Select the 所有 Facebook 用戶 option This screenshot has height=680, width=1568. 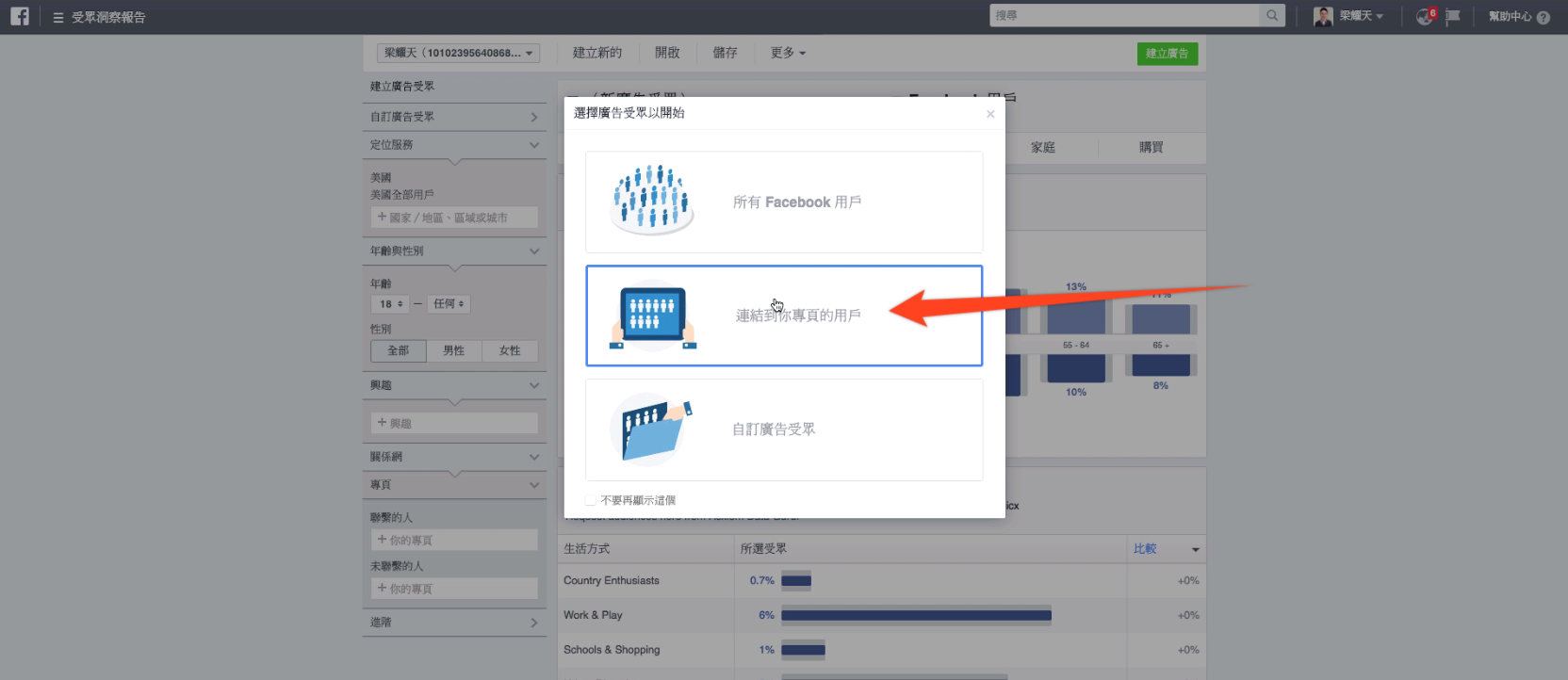click(x=784, y=202)
